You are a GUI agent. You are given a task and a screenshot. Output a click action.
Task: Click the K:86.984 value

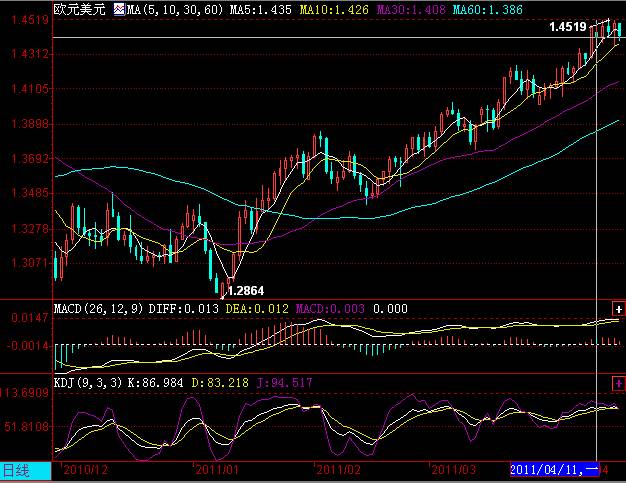pyautogui.click(x=155, y=383)
